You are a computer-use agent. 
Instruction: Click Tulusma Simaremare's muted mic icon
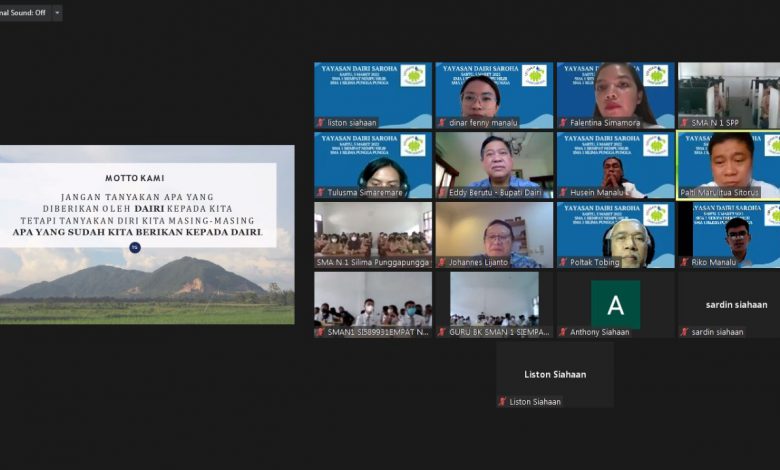321,192
